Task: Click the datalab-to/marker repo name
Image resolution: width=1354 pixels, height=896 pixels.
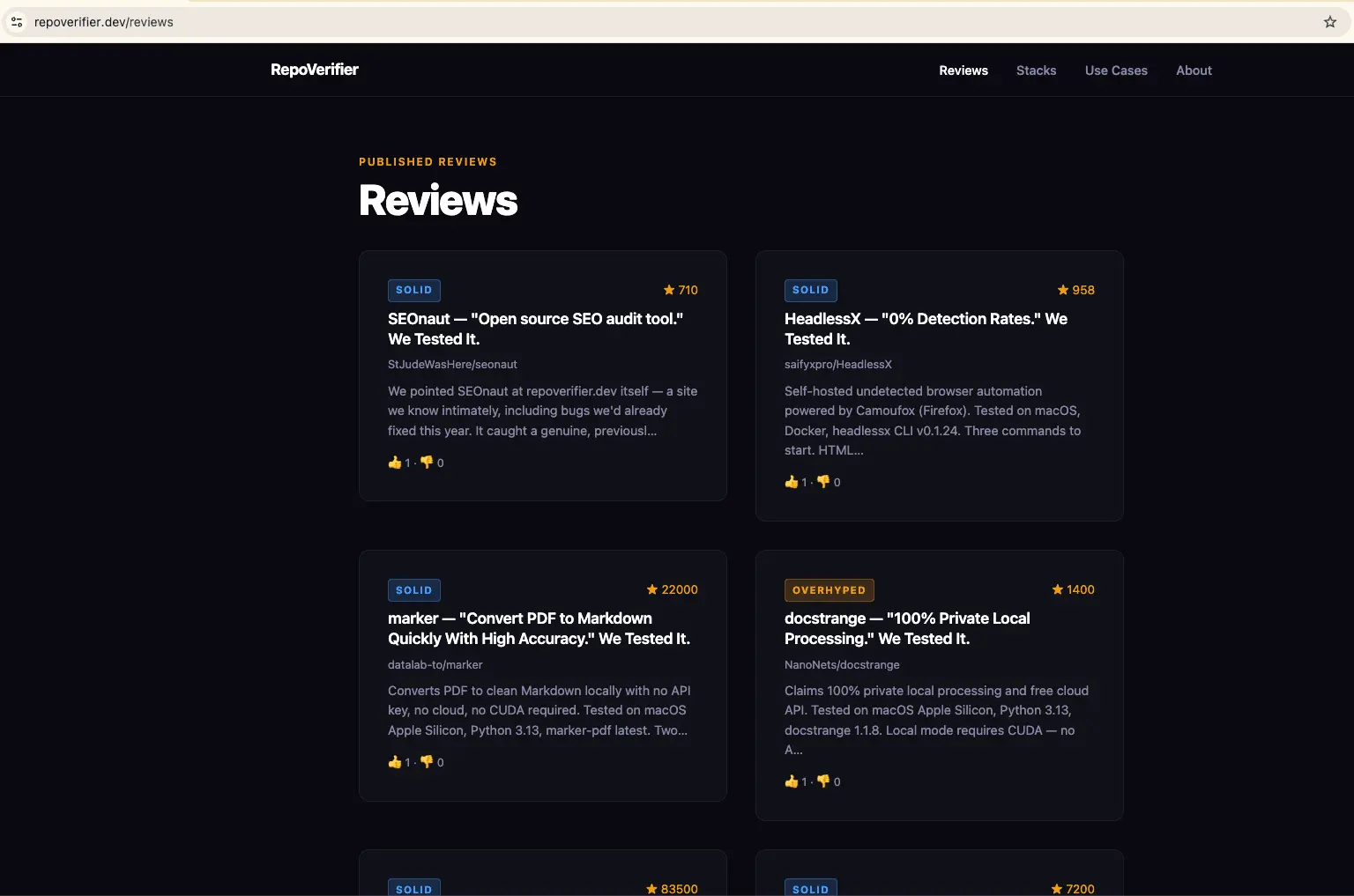Action: point(435,665)
